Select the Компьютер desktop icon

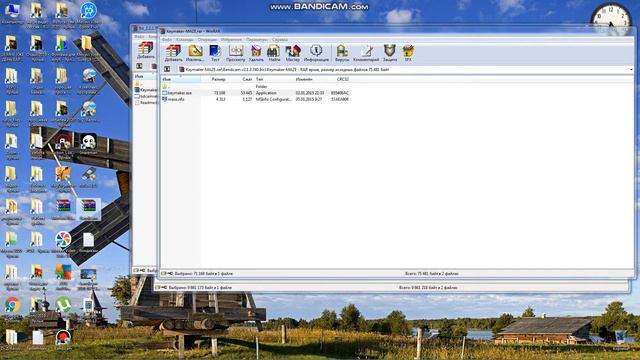click(x=12, y=13)
